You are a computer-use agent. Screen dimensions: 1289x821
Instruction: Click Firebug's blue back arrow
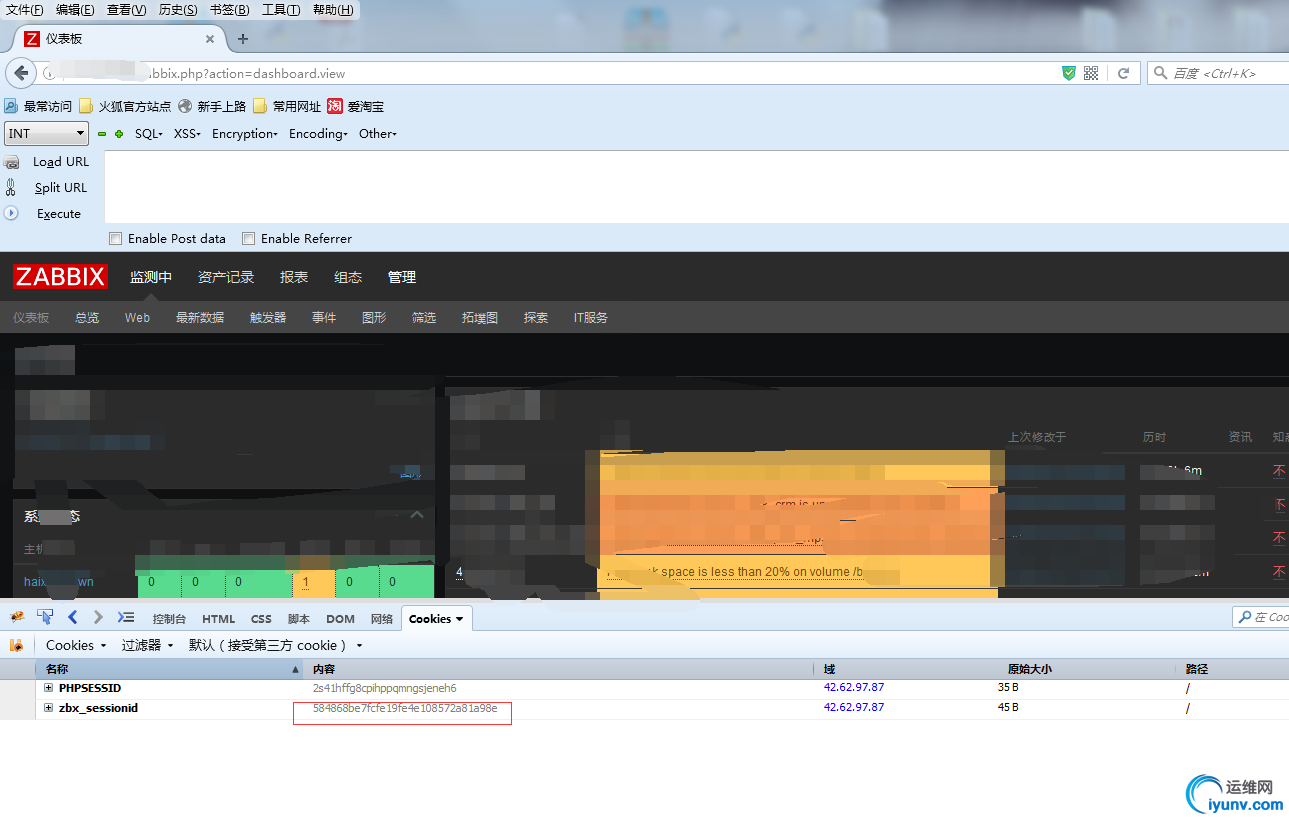tap(72, 617)
